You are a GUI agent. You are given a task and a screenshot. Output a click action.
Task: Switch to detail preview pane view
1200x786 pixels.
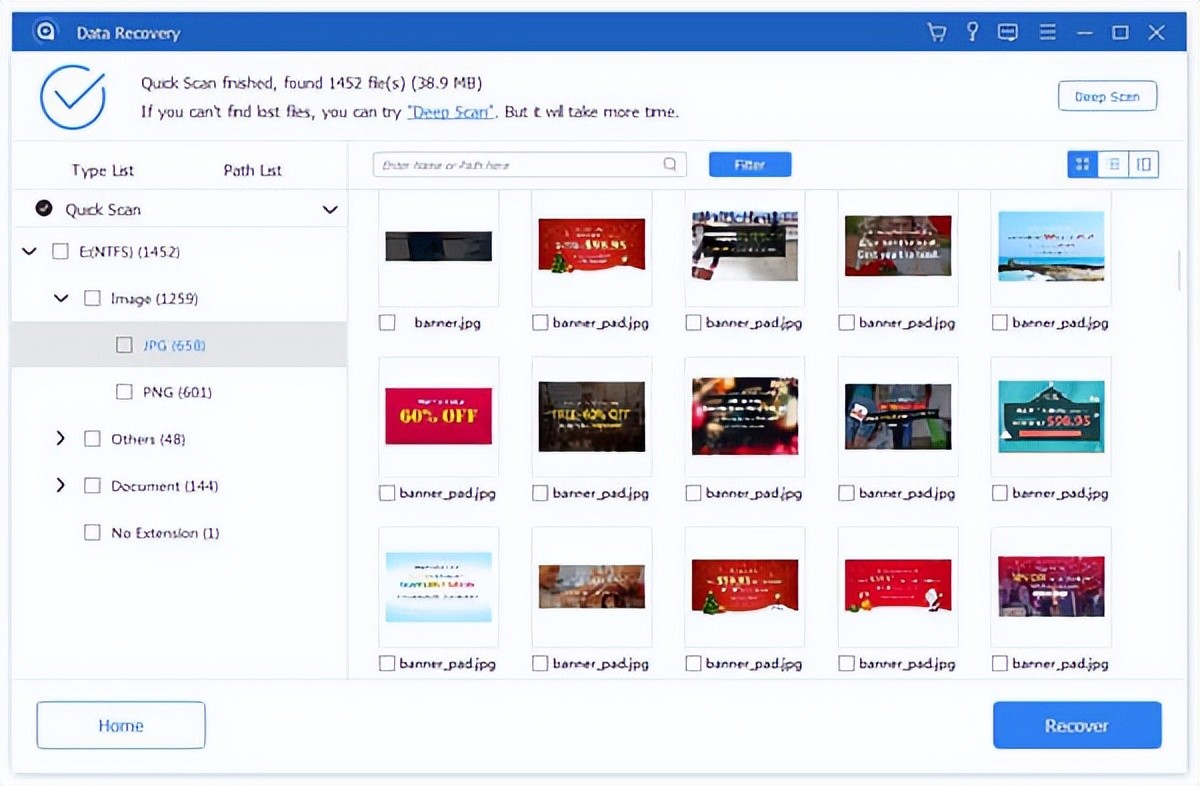(x=1144, y=165)
